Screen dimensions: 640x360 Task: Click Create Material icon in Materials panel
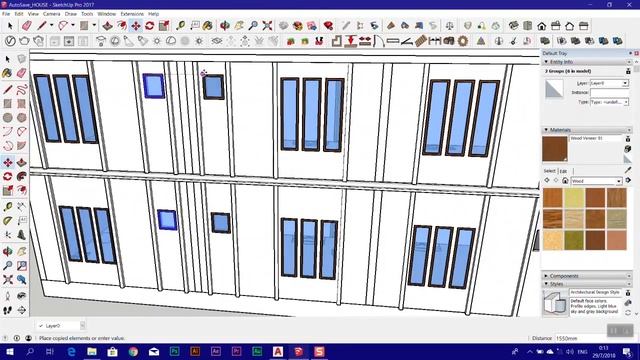pos(628,149)
